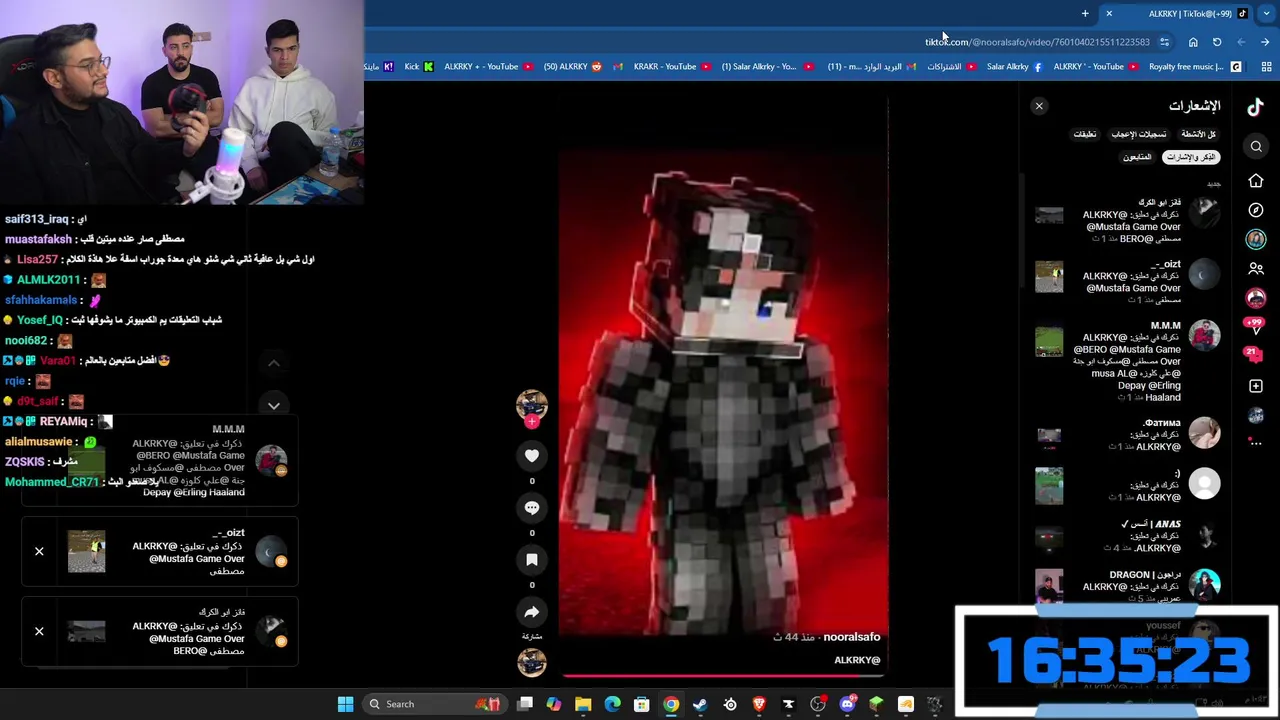Open the More three-dots sidebar menu
The height and width of the screenshot is (720, 1280).
pos(1256,441)
